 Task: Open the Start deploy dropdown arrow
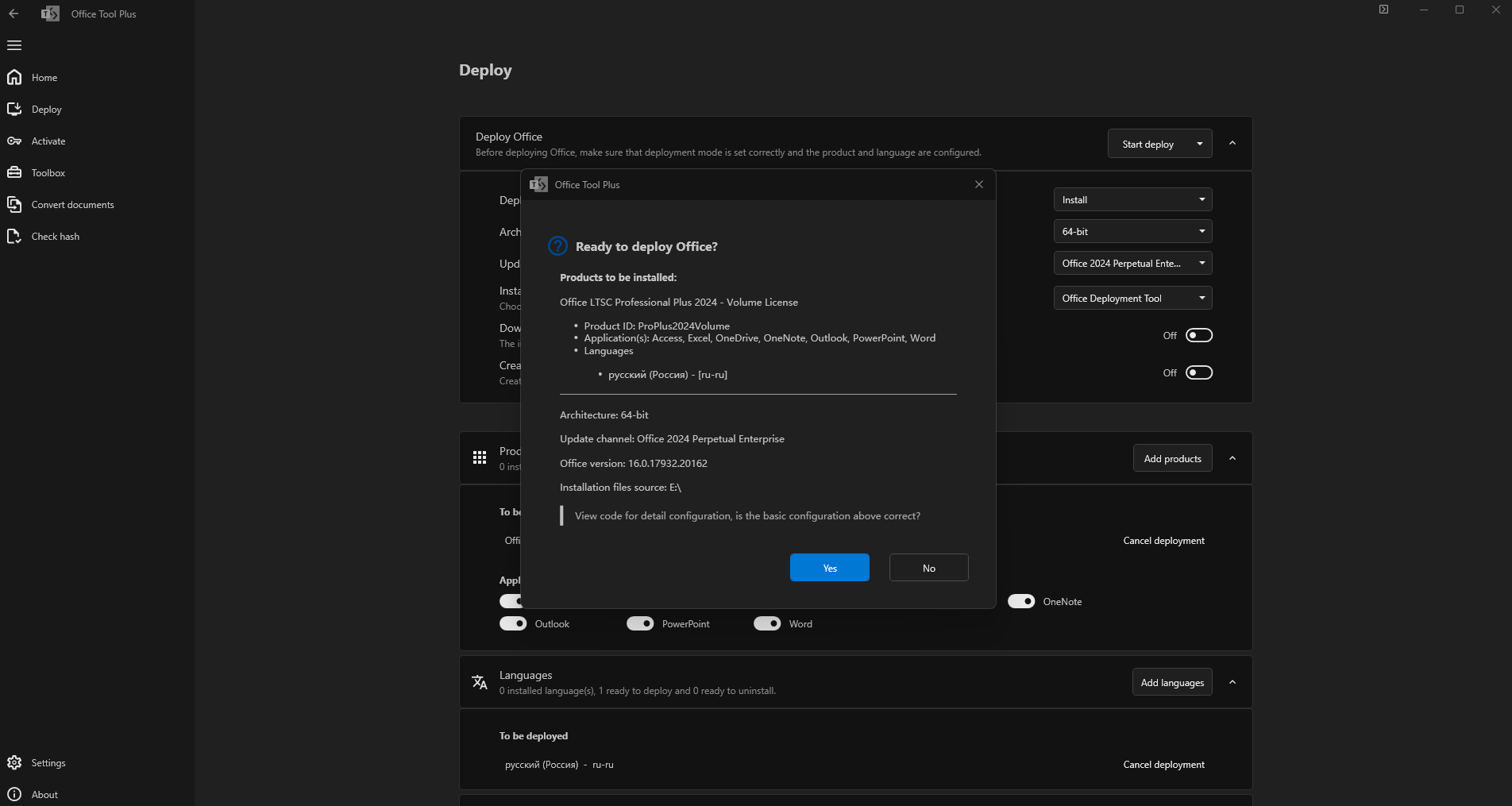click(x=1200, y=144)
